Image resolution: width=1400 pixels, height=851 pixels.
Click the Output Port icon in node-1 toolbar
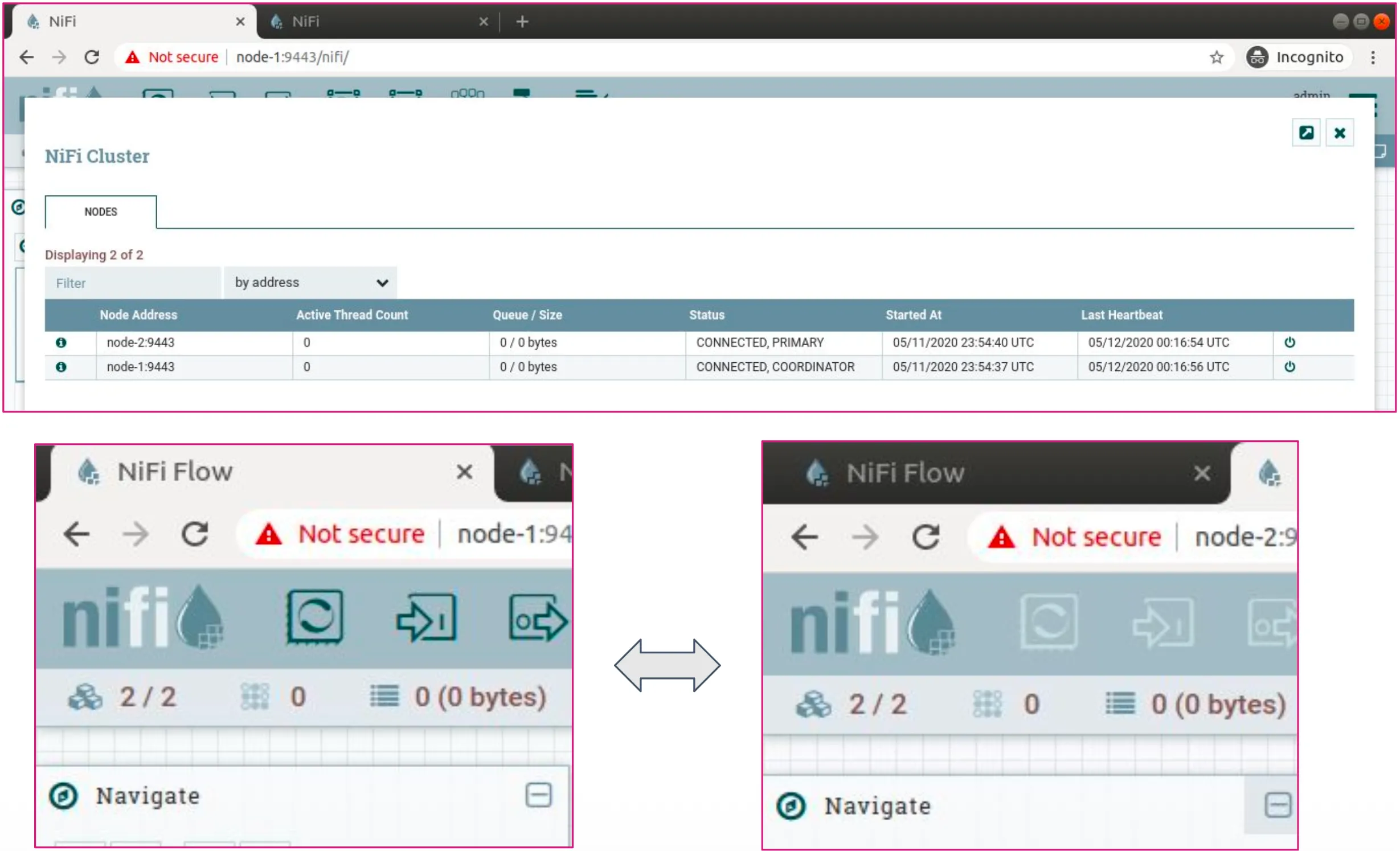tap(539, 619)
